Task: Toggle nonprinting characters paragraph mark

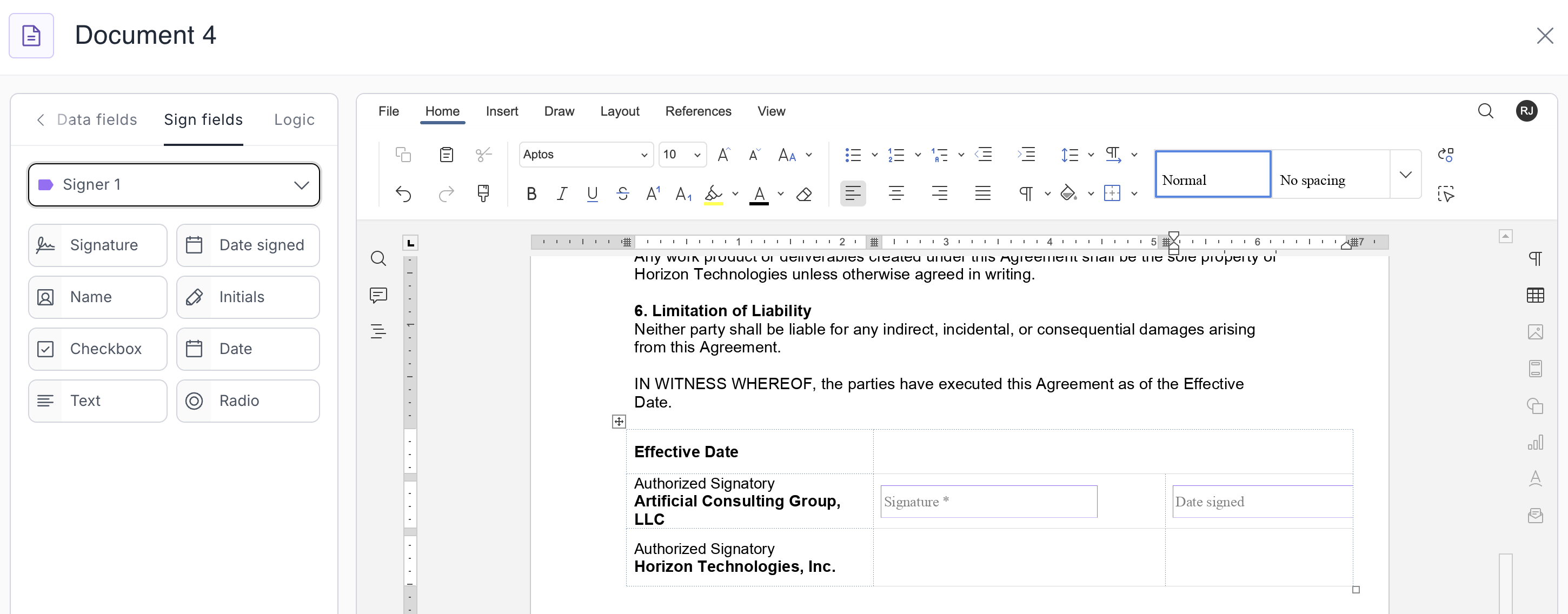Action: tap(1026, 193)
